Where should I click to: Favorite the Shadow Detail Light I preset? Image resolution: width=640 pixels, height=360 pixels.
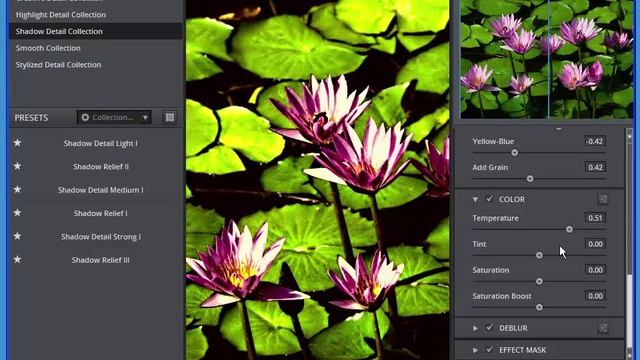(x=18, y=143)
